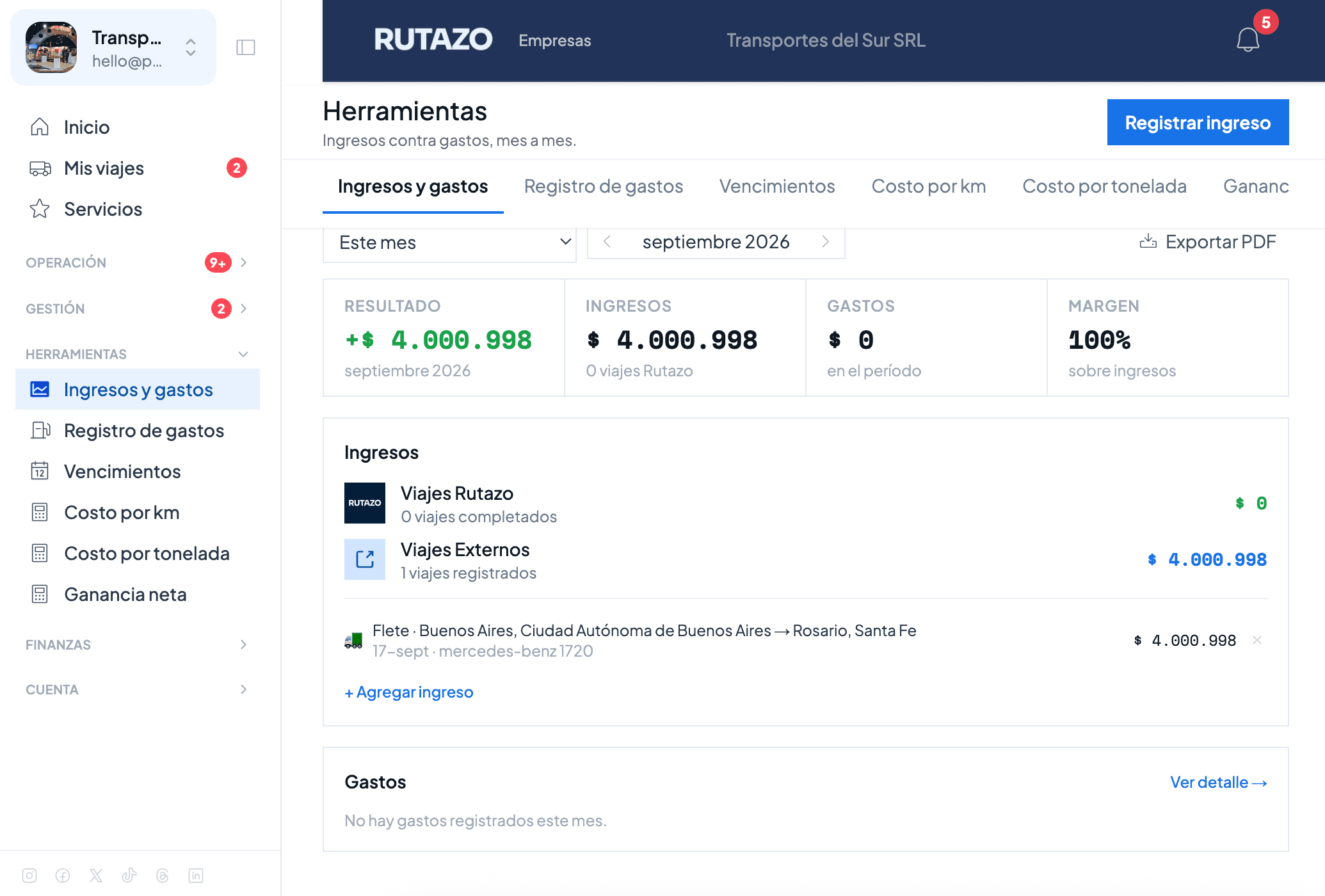This screenshot has width=1325, height=896.
Task: Switch to Costo por km tab
Action: (x=928, y=186)
